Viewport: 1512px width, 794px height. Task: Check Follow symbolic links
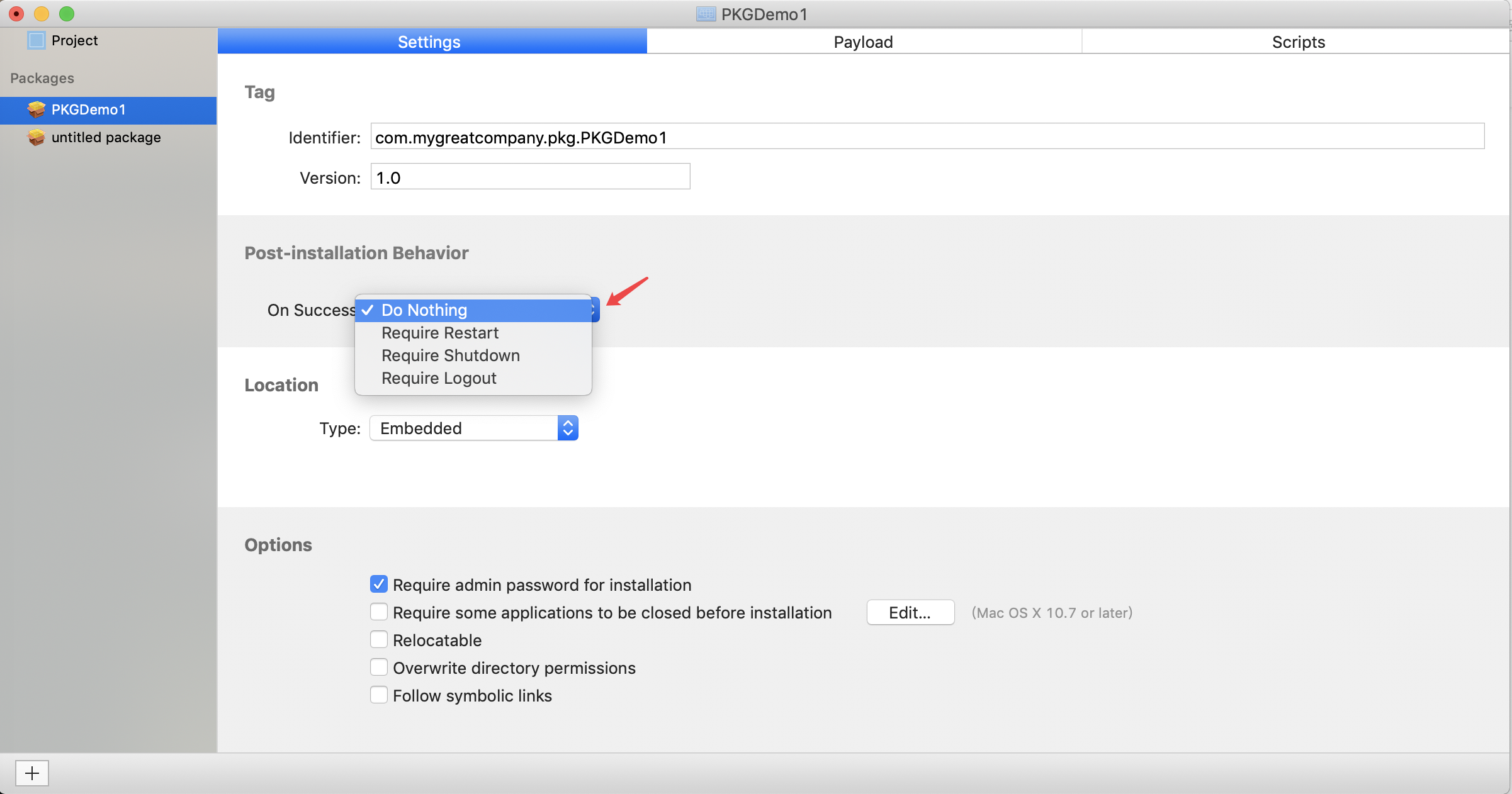[x=378, y=695]
